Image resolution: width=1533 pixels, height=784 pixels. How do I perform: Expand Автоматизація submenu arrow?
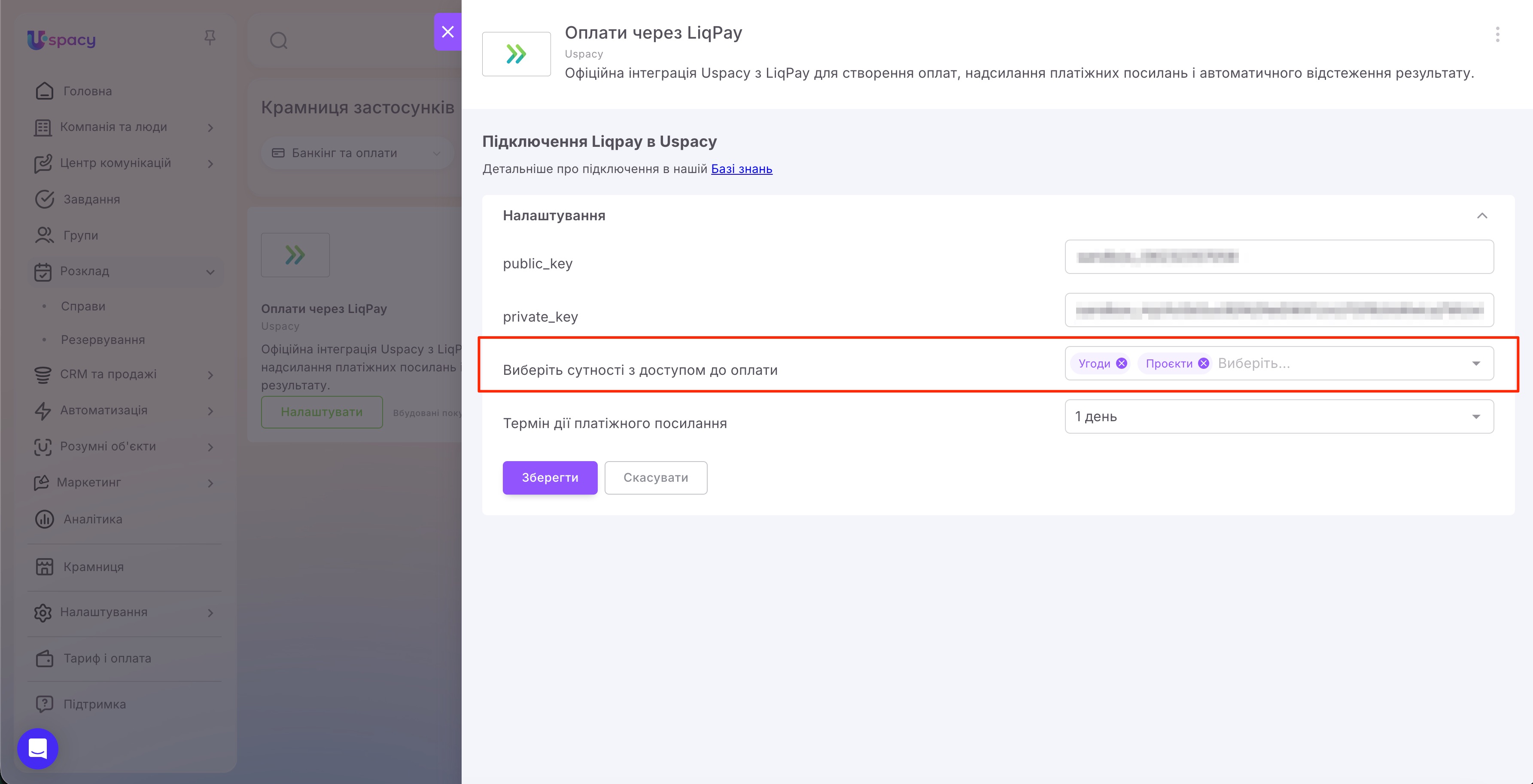pos(211,411)
